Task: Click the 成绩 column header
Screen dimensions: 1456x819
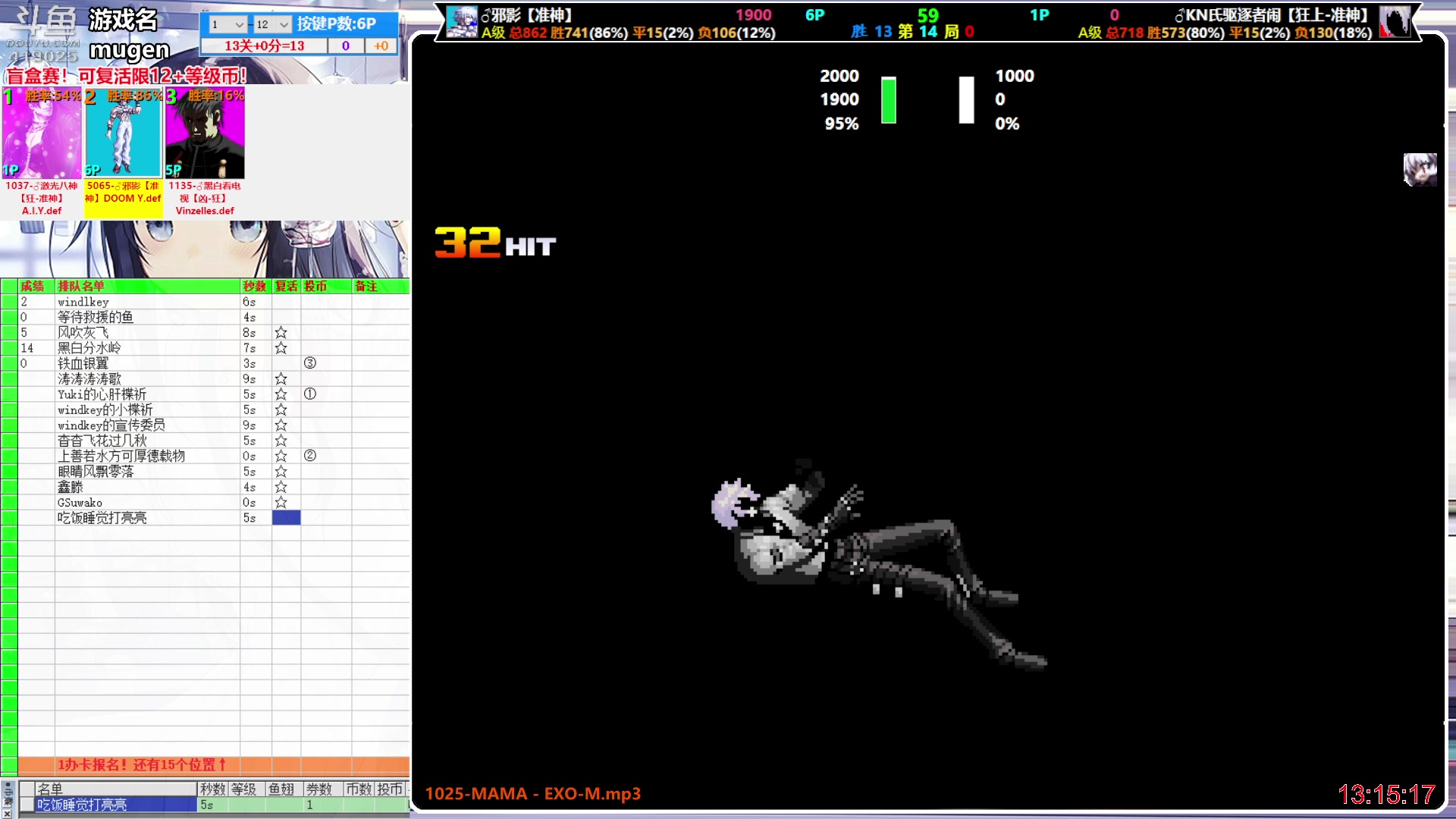Action: 36,286
